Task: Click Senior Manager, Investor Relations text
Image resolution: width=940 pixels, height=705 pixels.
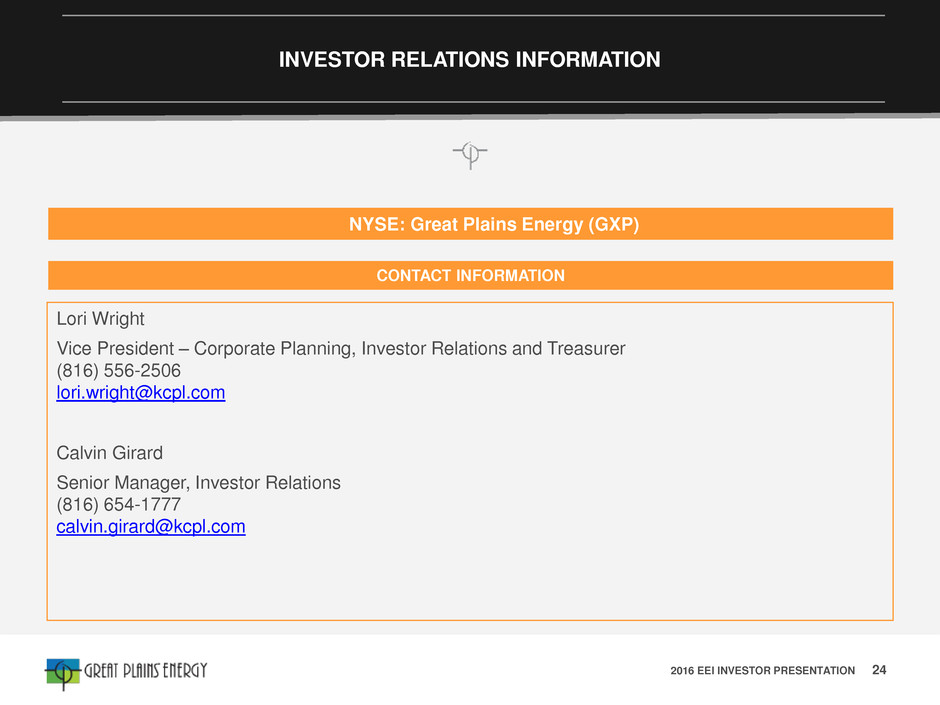Action: coord(198,483)
